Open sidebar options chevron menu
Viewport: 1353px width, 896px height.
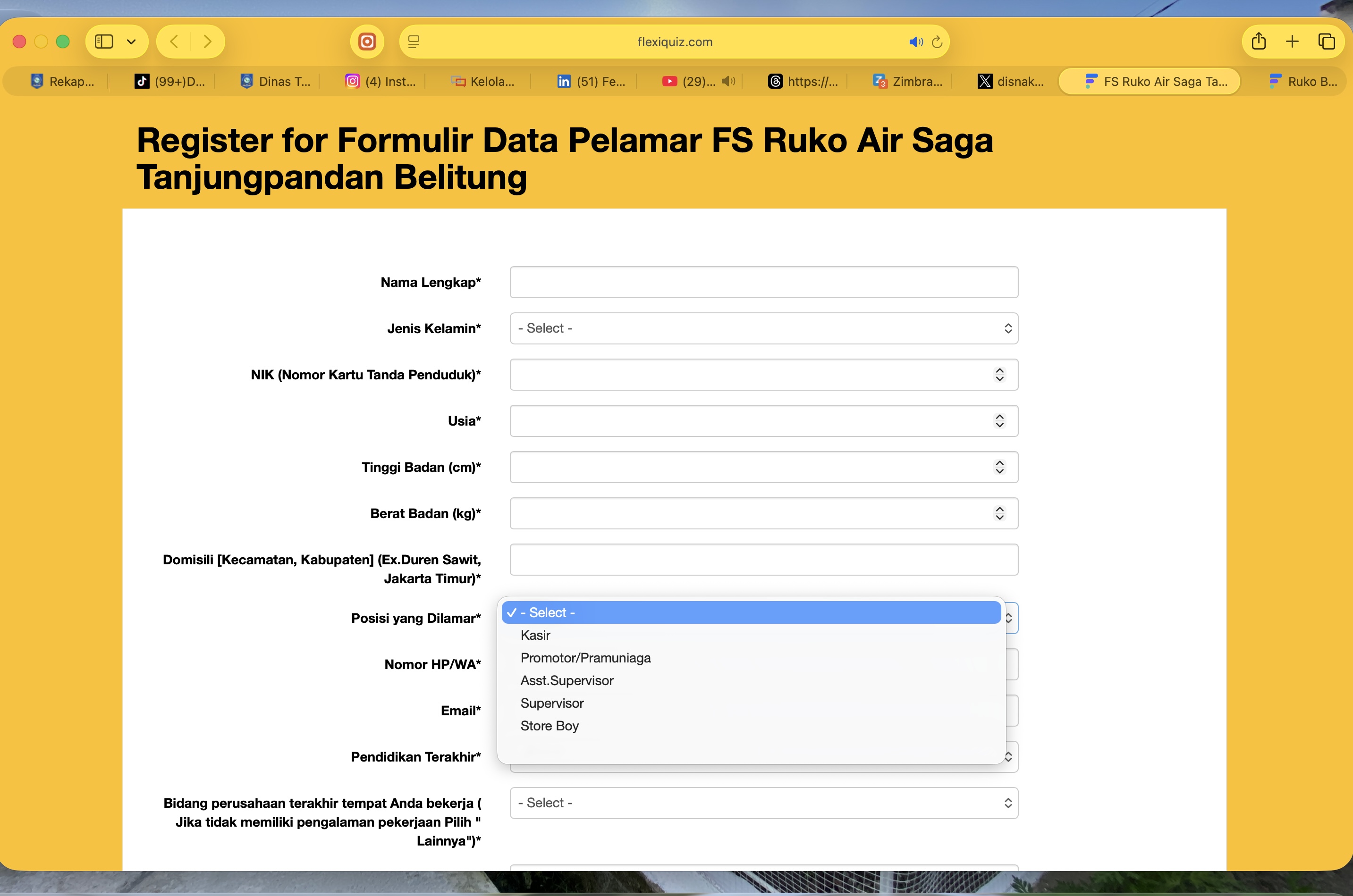click(x=131, y=42)
